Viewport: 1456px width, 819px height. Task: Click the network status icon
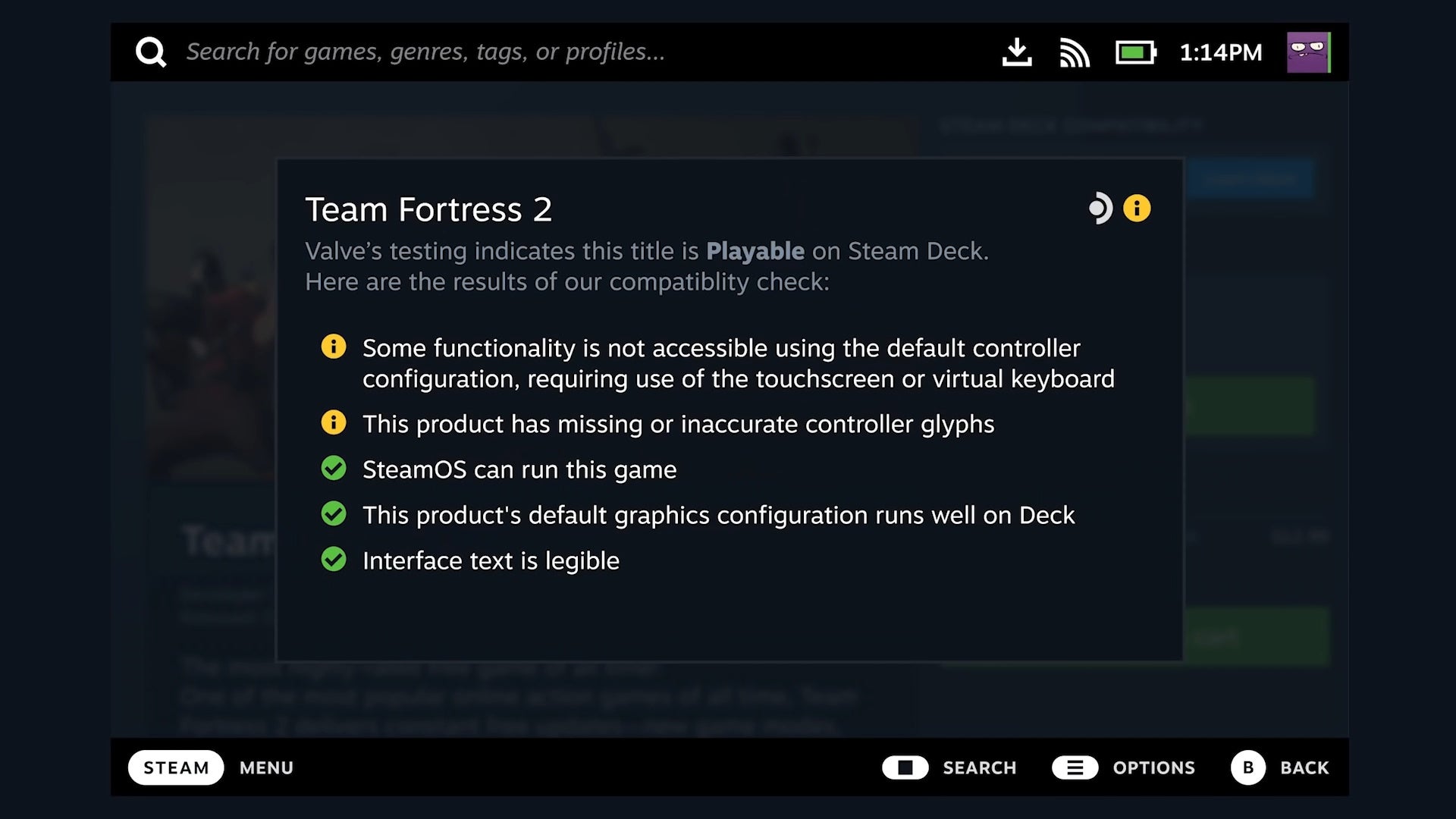(1075, 52)
